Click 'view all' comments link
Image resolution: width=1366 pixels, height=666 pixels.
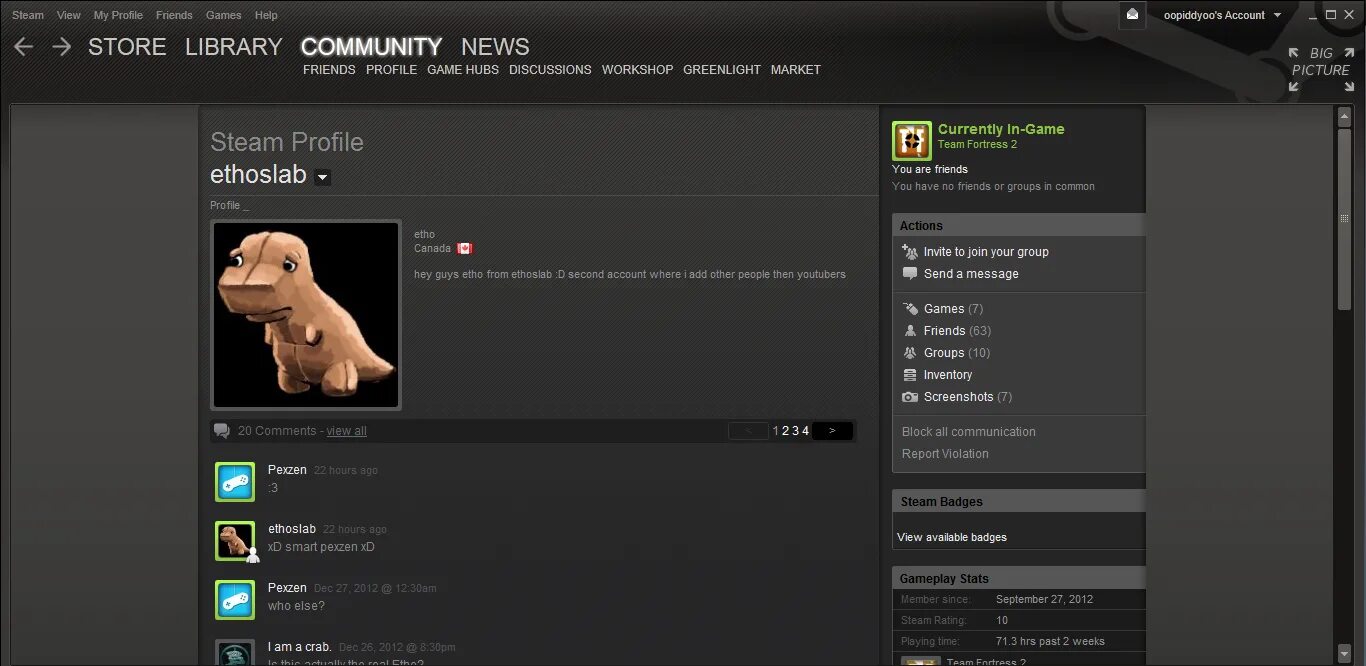(x=346, y=431)
